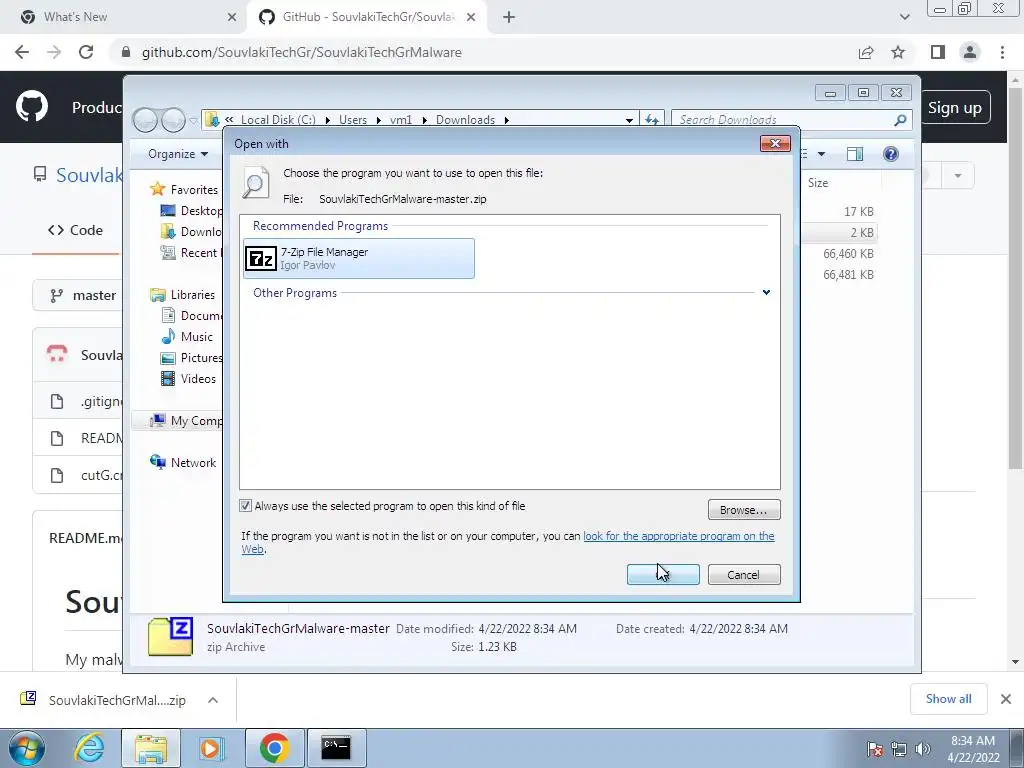This screenshot has width=1024, height=768.
Task: Click Explorer address bar refresh button
Action: [652, 120]
